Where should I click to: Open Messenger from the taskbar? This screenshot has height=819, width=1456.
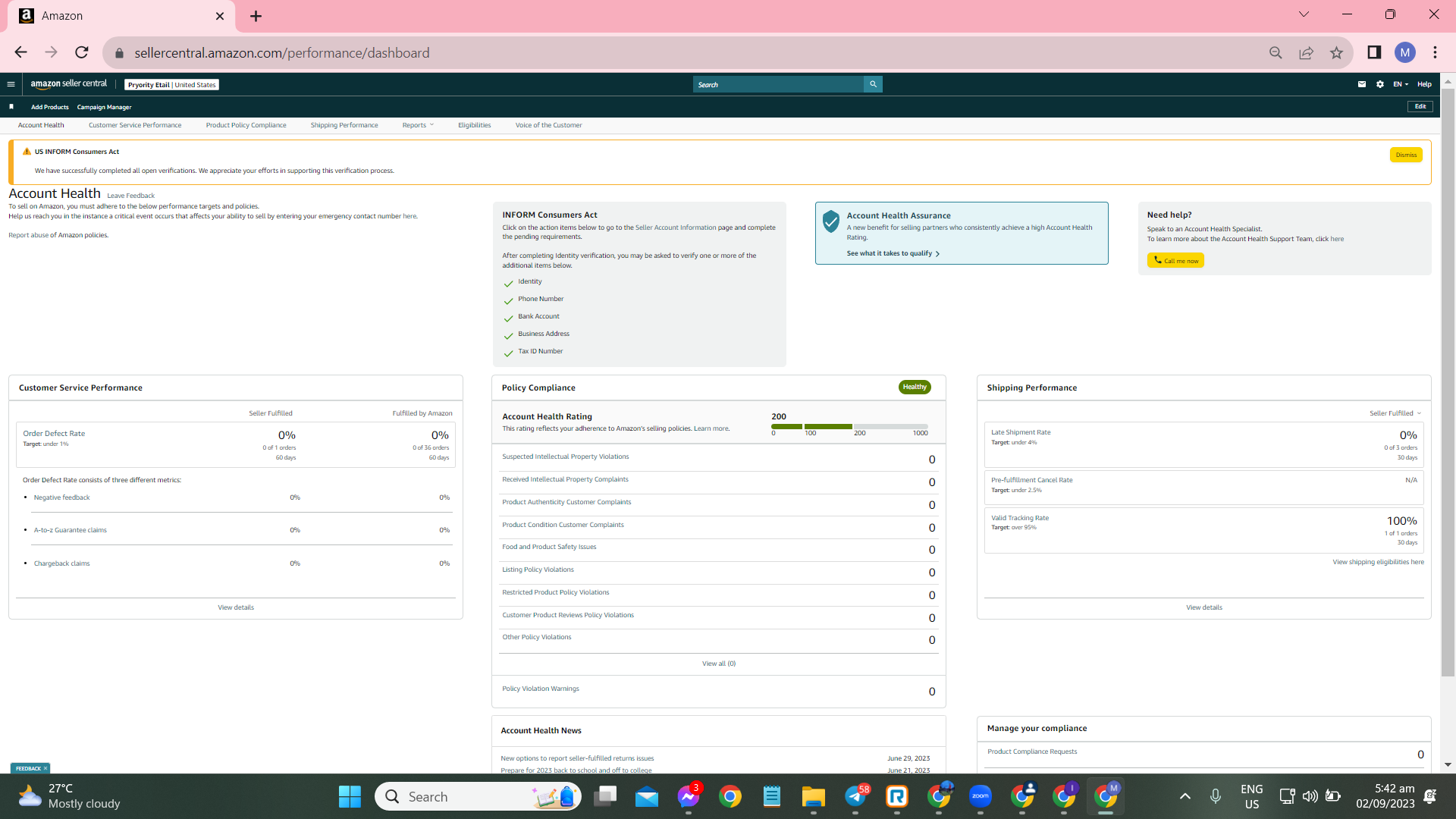(689, 796)
